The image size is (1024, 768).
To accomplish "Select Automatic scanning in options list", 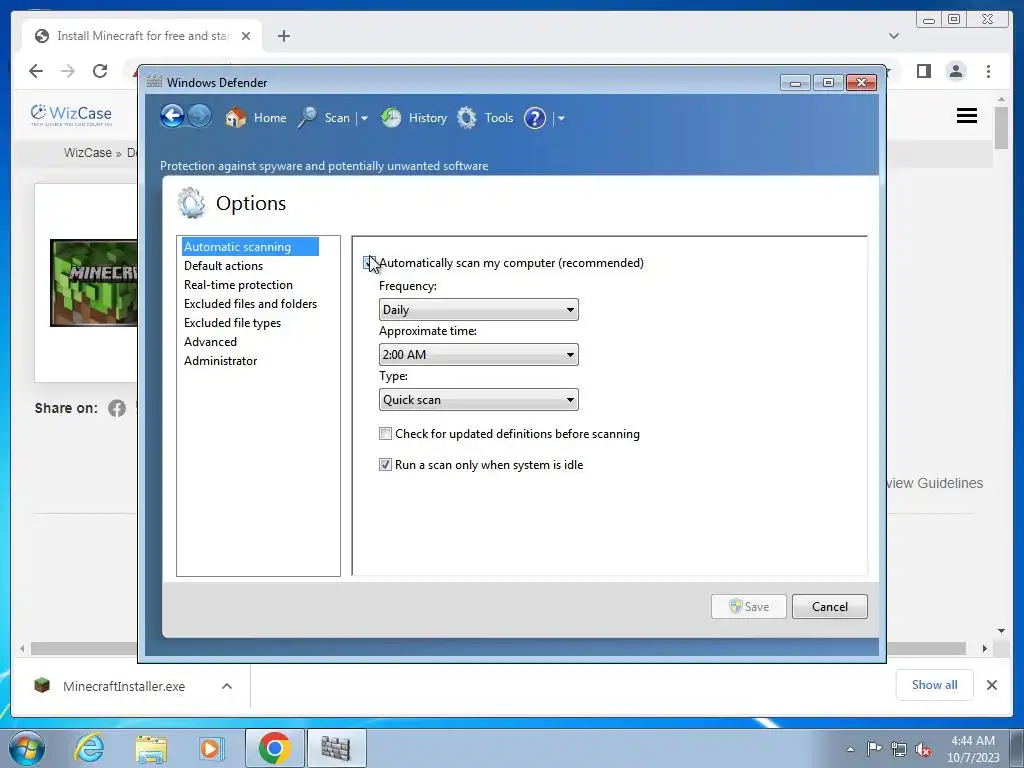I will (250, 247).
